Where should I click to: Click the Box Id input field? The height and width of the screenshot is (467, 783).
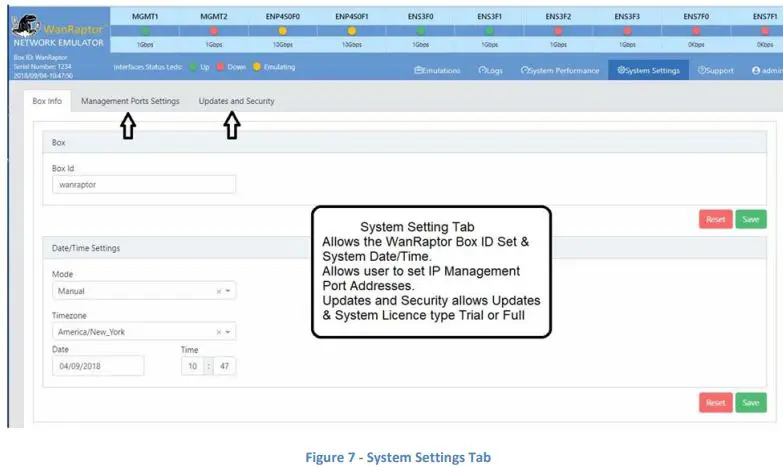pyautogui.click(x=144, y=184)
